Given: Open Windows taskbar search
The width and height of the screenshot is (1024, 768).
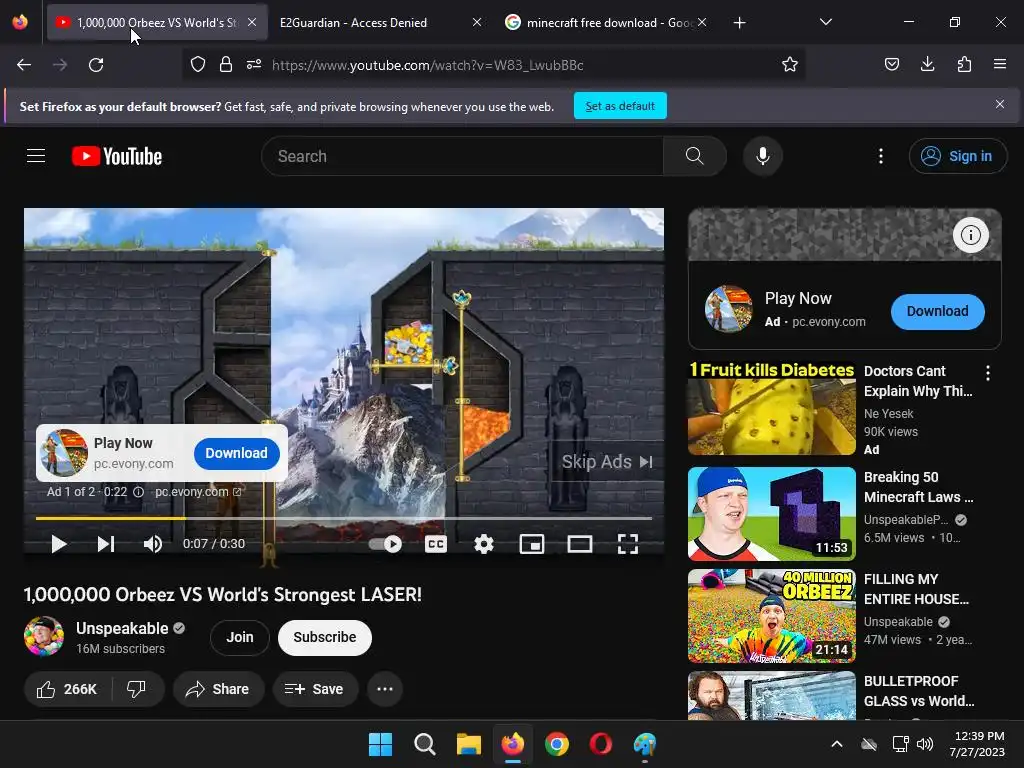Looking at the screenshot, I should point(424,744).
